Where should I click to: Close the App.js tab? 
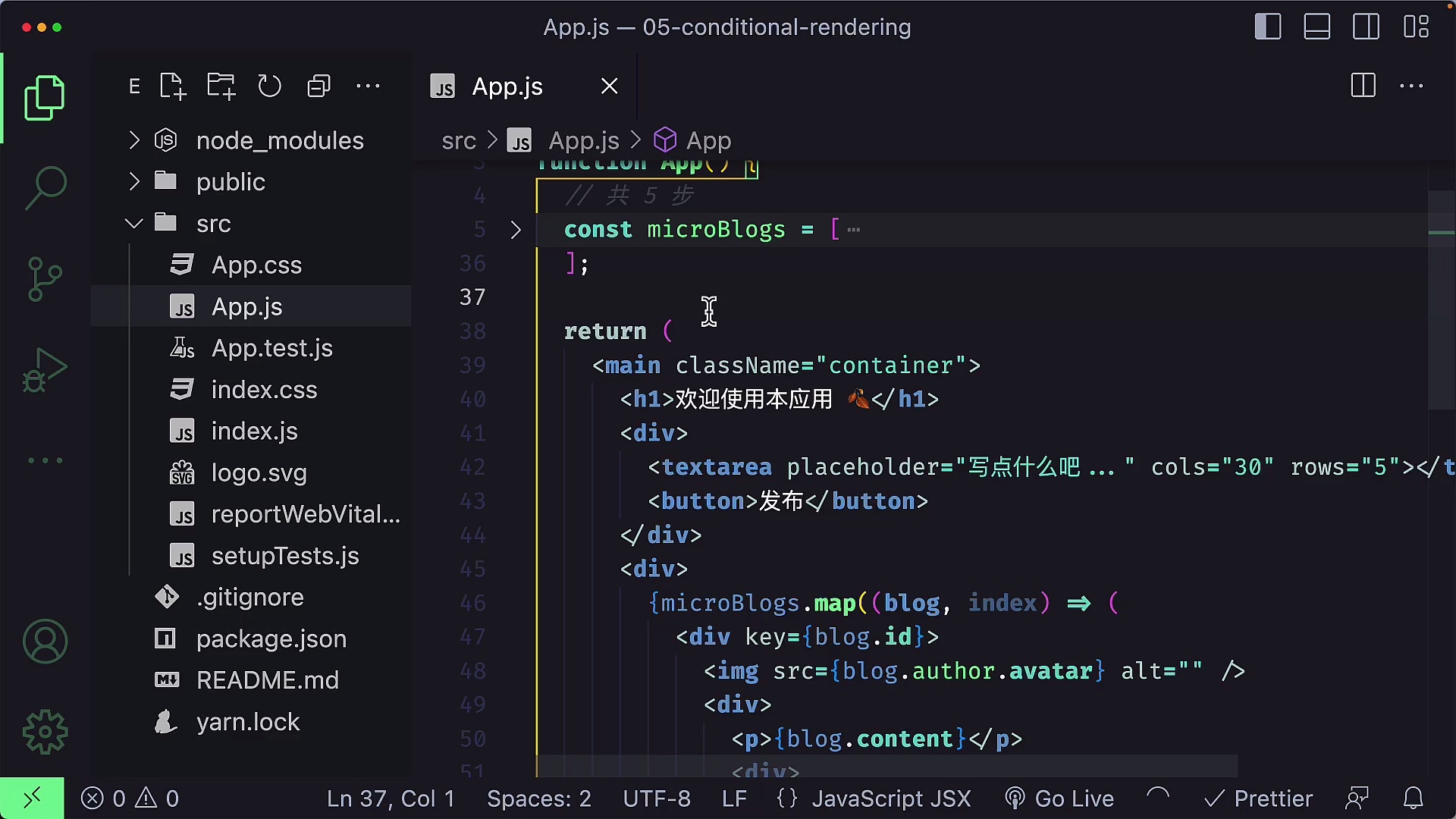tap(610, 86)
